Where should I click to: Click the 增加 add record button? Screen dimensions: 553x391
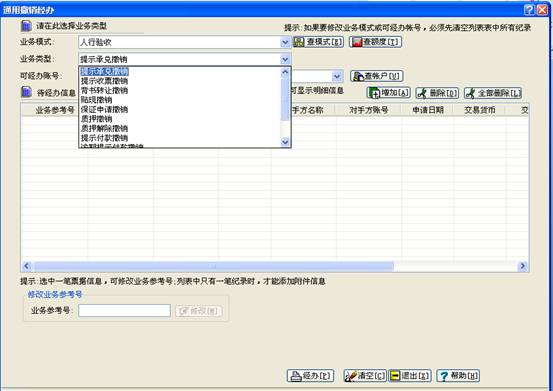click(x=389, y=93)
